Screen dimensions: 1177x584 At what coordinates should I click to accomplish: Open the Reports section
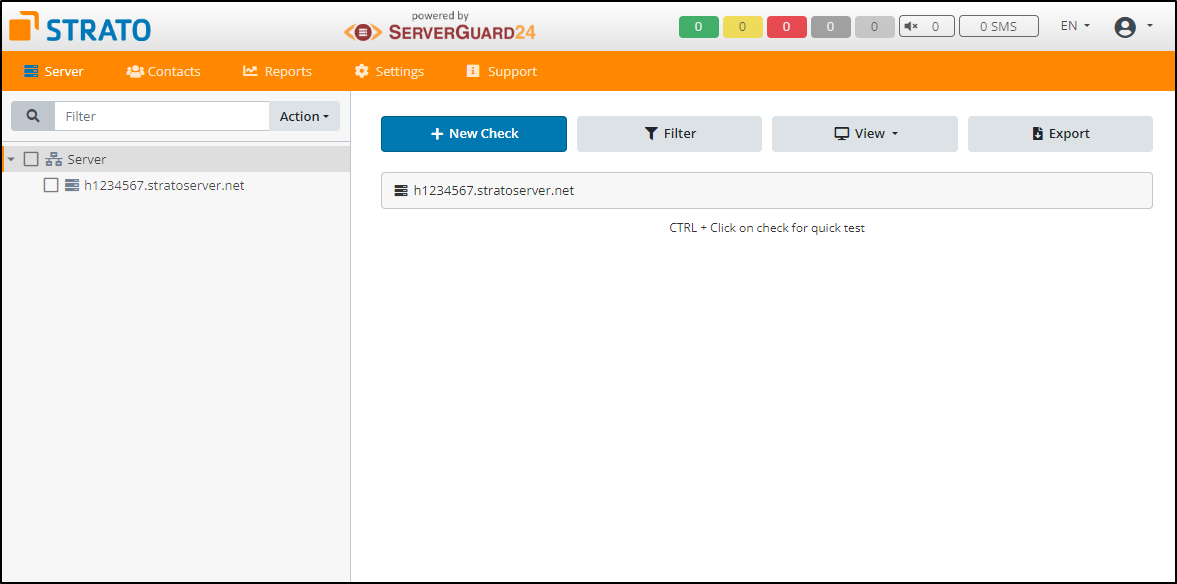(277, 71)
